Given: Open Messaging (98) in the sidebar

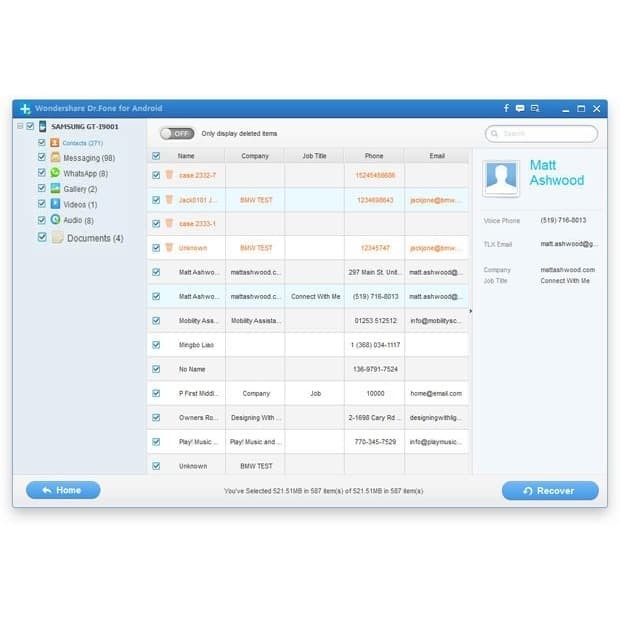Looking at the screenshot, I should (x=89, y=158).
